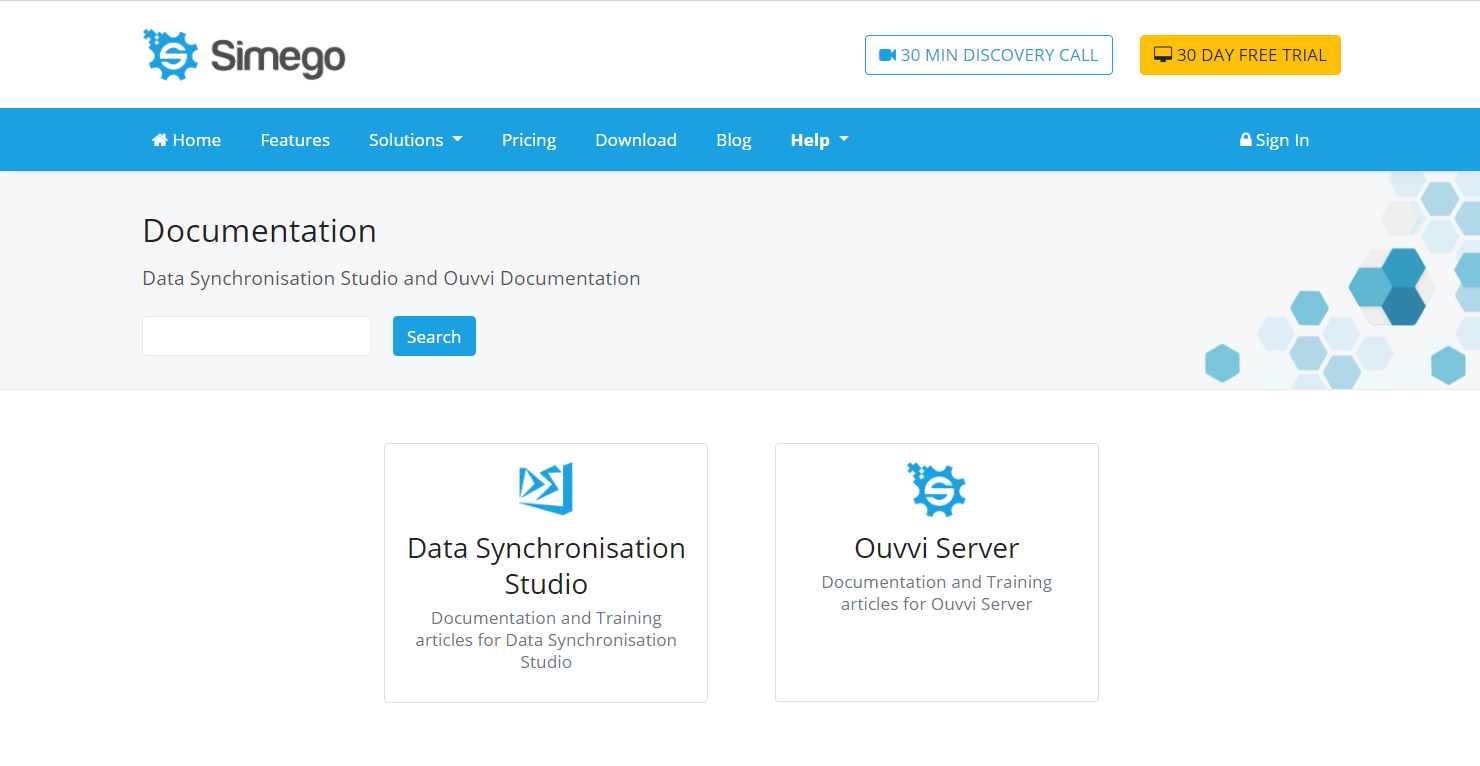Start the 30 Day Free Trial
Viewport: 1480px width, 766px height.
click(1240, 55)
